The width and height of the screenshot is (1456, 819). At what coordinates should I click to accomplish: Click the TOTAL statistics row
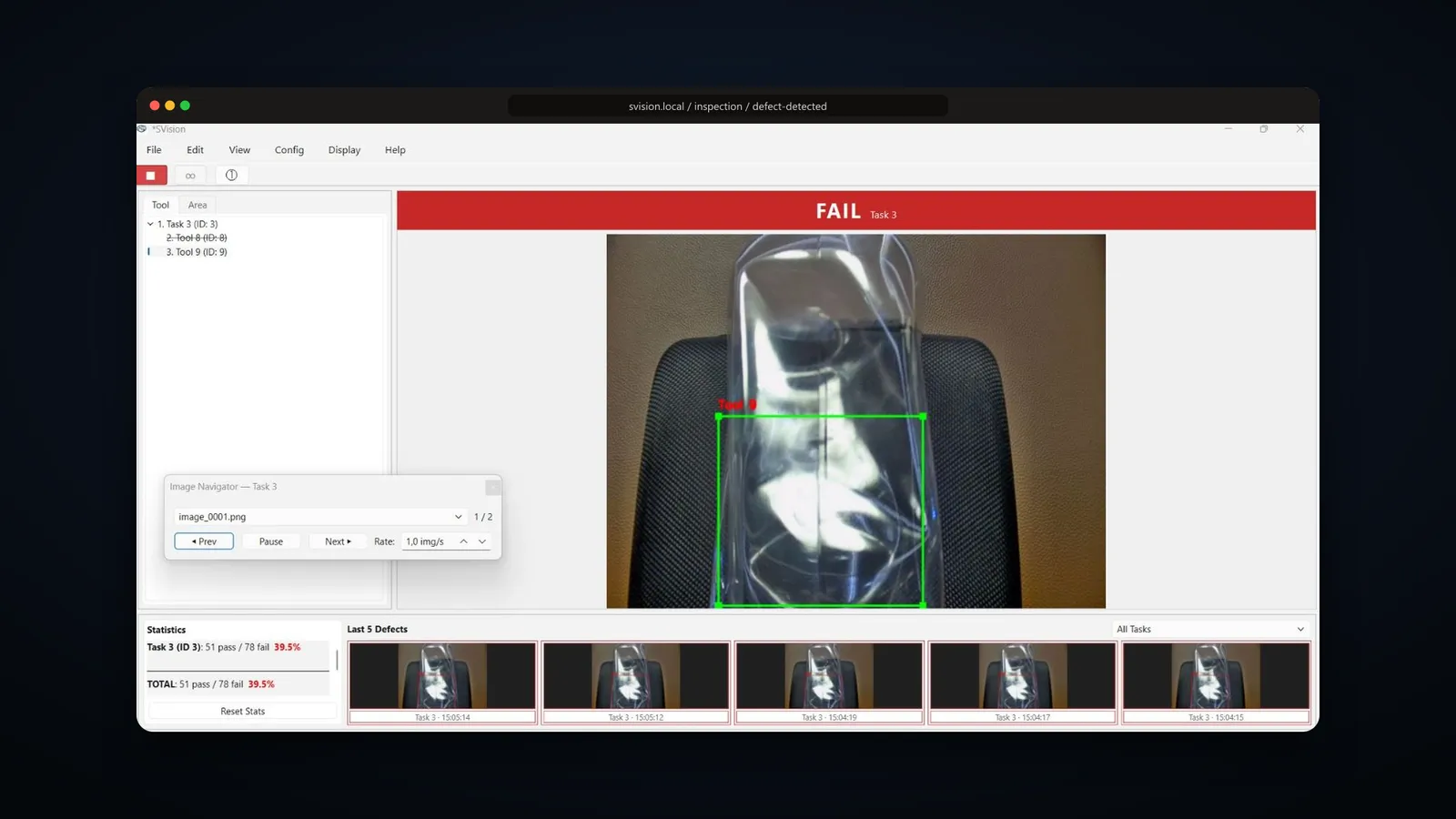pos(238,684)
